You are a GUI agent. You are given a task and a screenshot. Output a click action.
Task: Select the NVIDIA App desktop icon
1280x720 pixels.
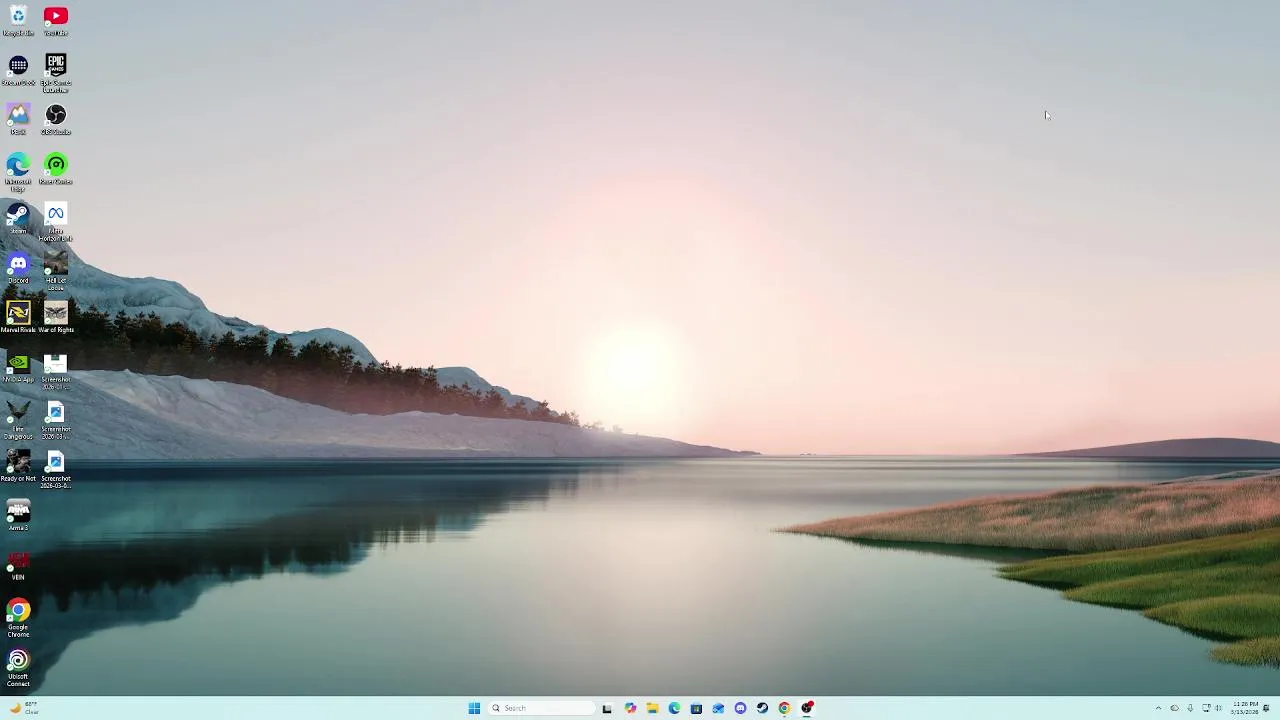[x=18, y=367]
